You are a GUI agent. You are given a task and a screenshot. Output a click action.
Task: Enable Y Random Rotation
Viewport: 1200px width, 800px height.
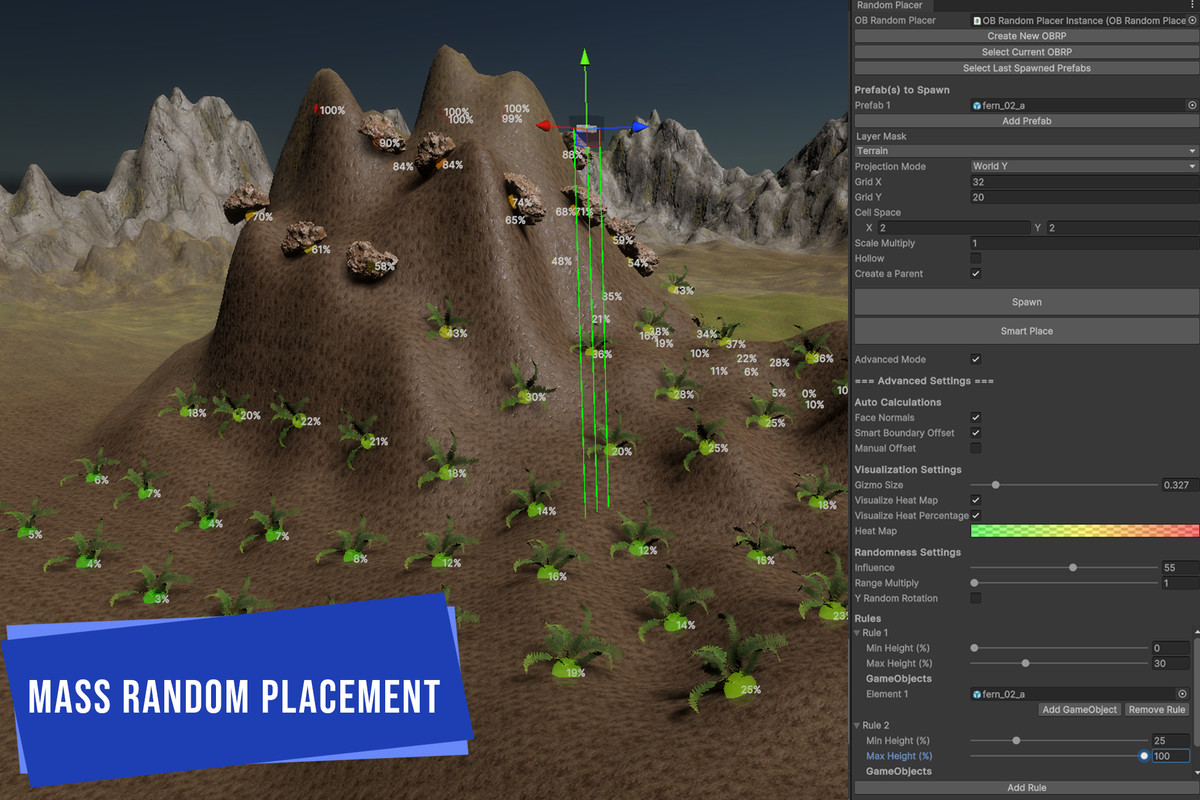point(976,598)
